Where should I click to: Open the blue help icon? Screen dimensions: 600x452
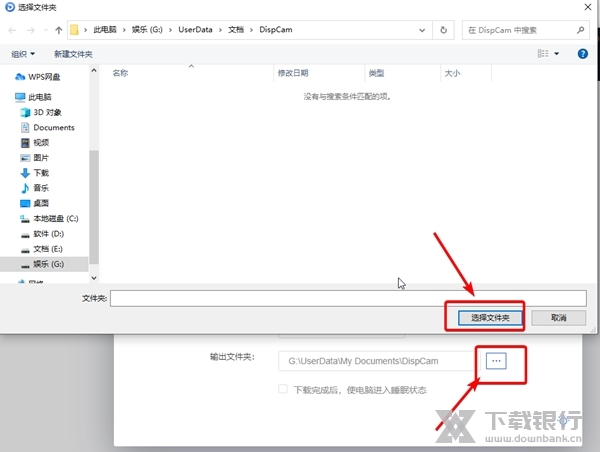tap(582, 54)
